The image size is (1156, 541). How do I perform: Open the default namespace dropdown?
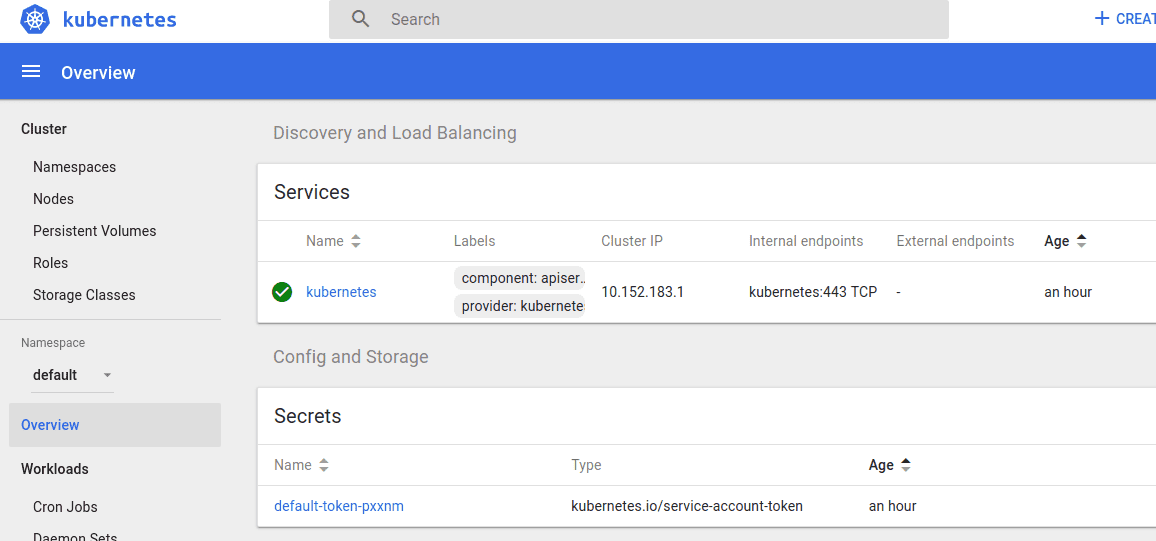click(73, 375)
